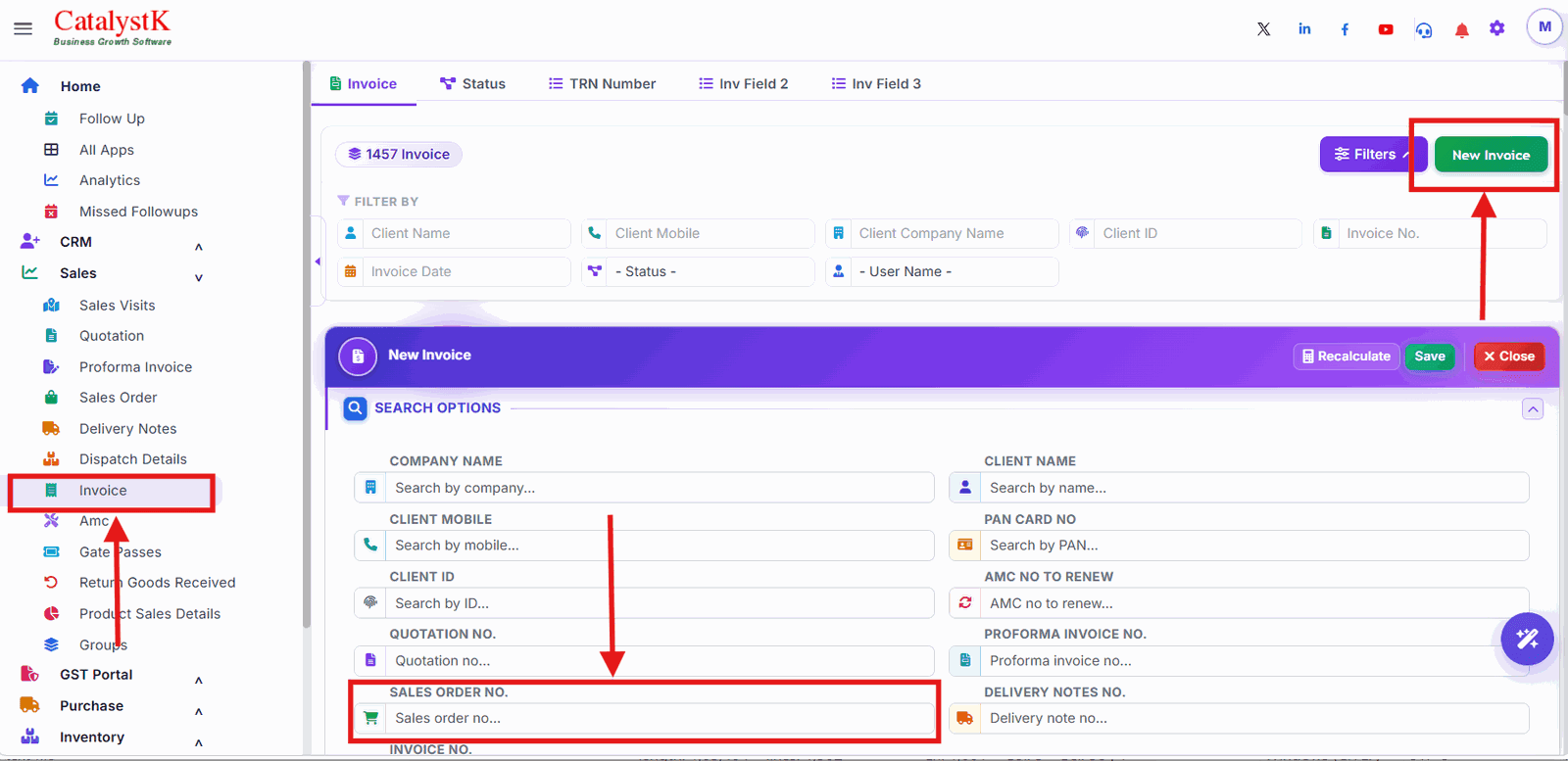1568x761 pixels.
Task: Collapse the SEARCH OPTIONS panel
Action: pos(1533,408)
